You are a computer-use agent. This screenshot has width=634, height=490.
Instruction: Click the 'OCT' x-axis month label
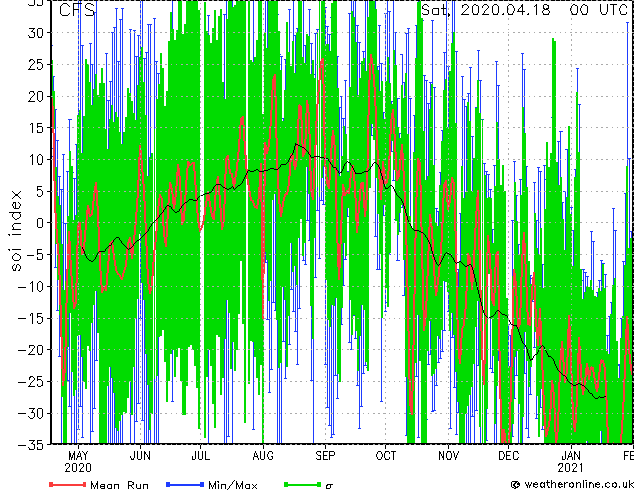pos(386,456)
